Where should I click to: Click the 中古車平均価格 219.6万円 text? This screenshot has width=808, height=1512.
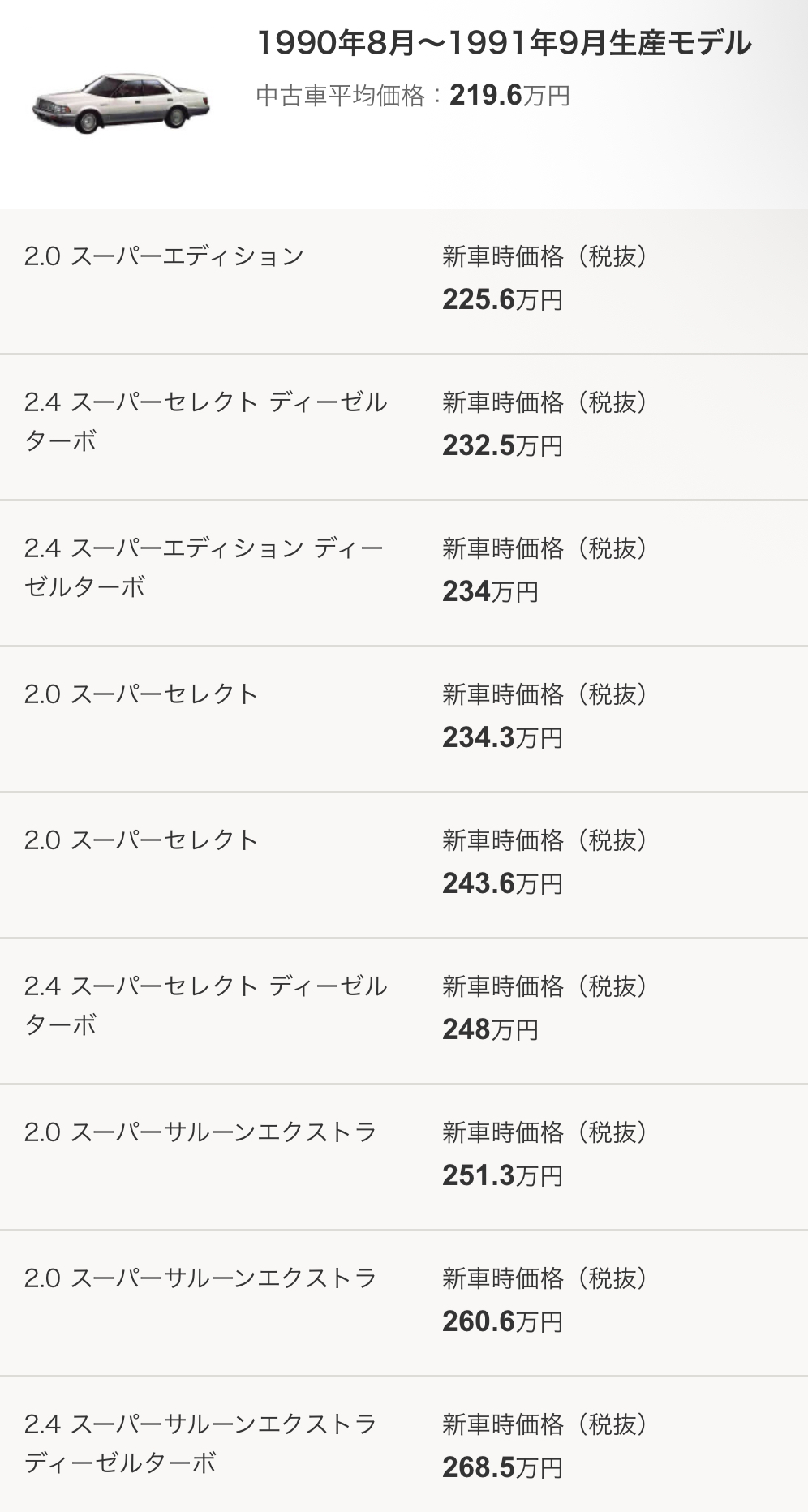413,96
